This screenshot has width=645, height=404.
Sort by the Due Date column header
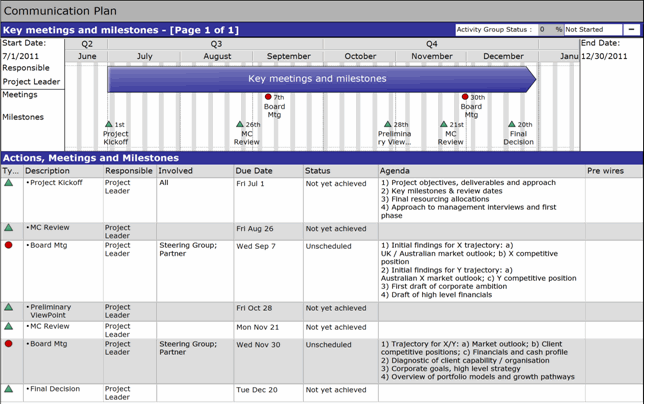(269, 171)
